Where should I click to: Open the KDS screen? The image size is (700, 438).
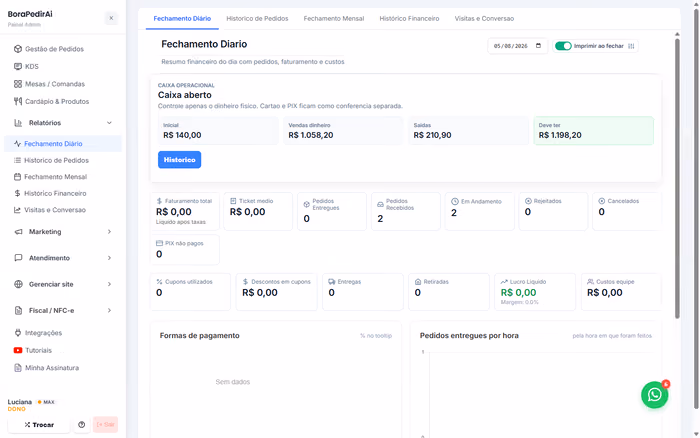click(27, 67)
